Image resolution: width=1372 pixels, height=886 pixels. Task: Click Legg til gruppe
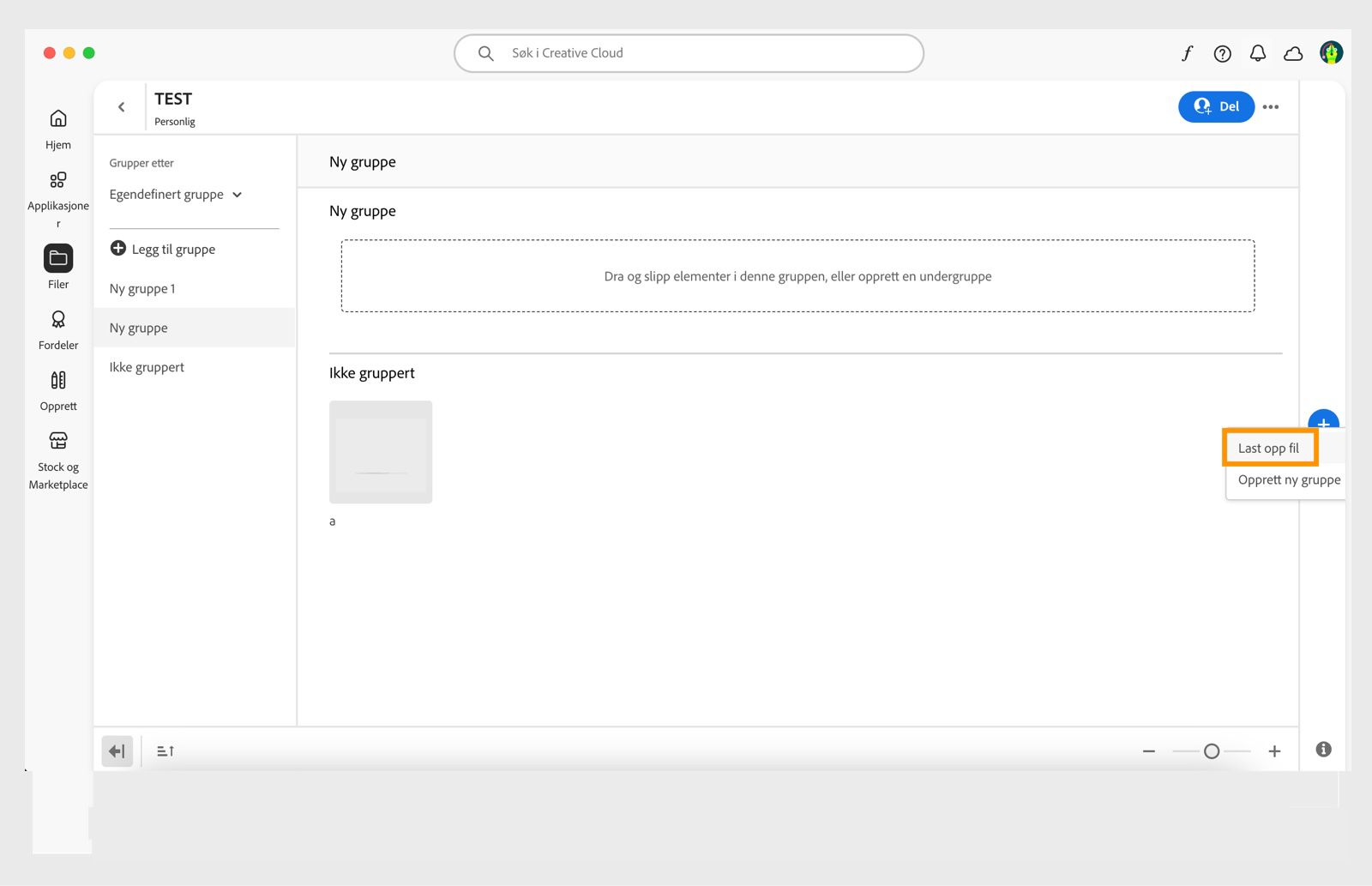click(163, 249)
